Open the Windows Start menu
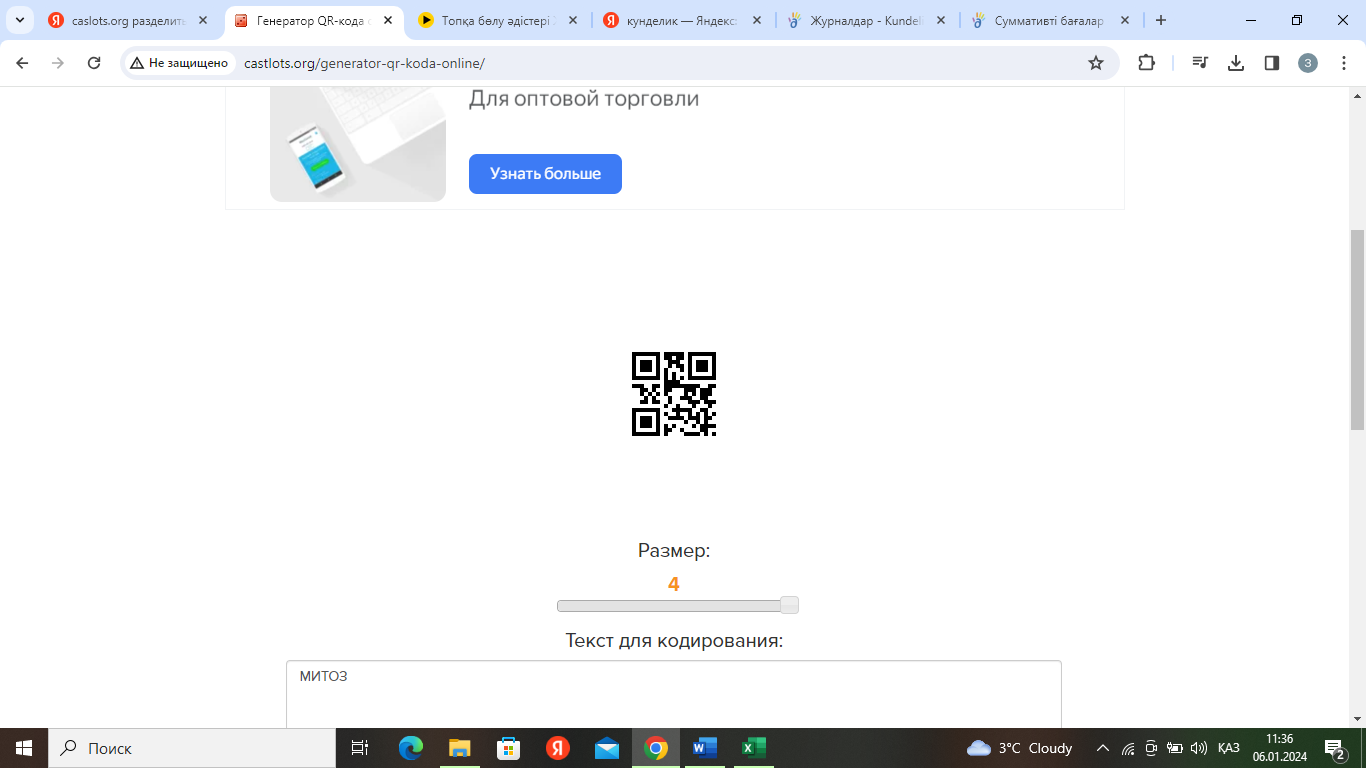This screenshot has width=1366, height=768. (x=24, y=748)
